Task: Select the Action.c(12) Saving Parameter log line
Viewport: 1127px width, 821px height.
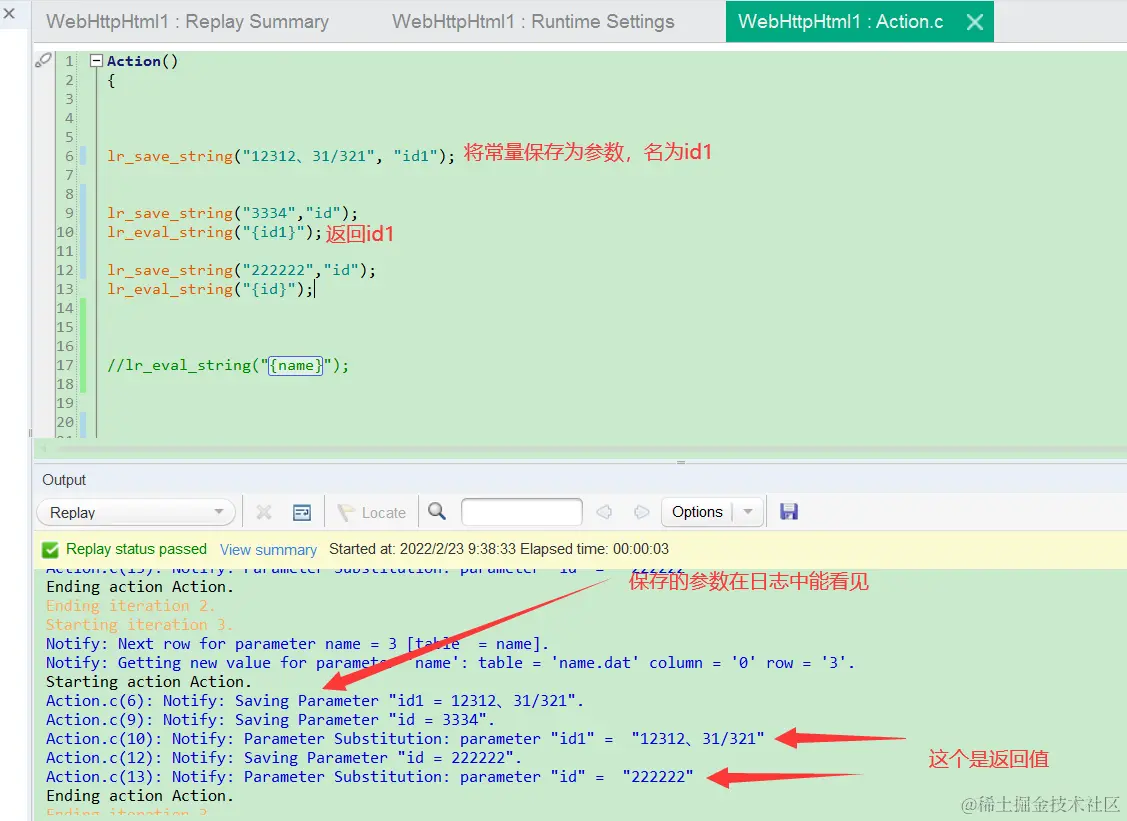Action: [x=284, y=758]
